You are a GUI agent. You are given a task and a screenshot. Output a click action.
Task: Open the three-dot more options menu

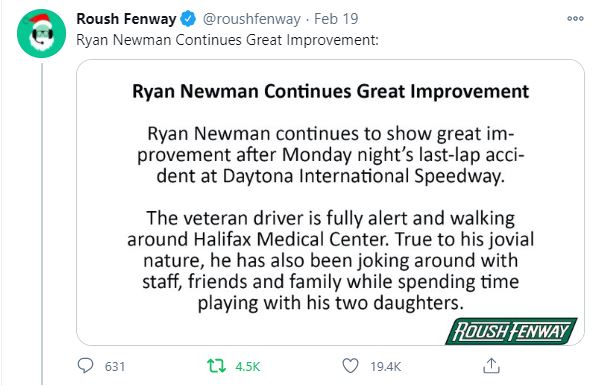click(x=575, y=18)
